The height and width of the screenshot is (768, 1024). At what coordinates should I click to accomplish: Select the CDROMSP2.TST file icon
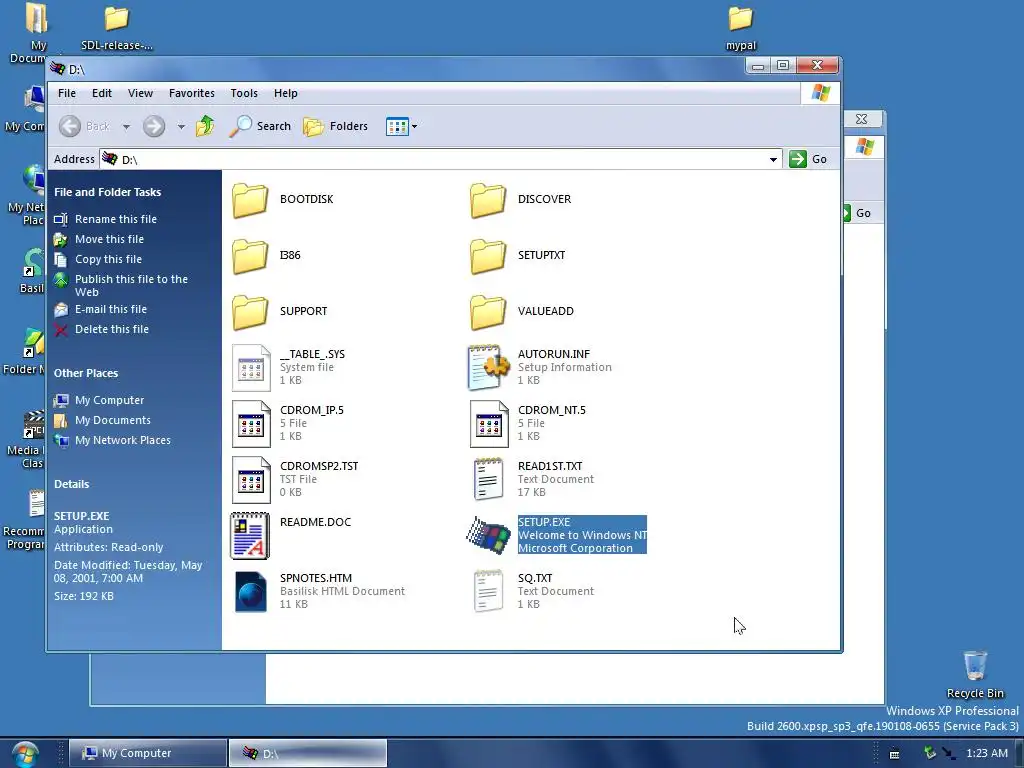[251, 480]
